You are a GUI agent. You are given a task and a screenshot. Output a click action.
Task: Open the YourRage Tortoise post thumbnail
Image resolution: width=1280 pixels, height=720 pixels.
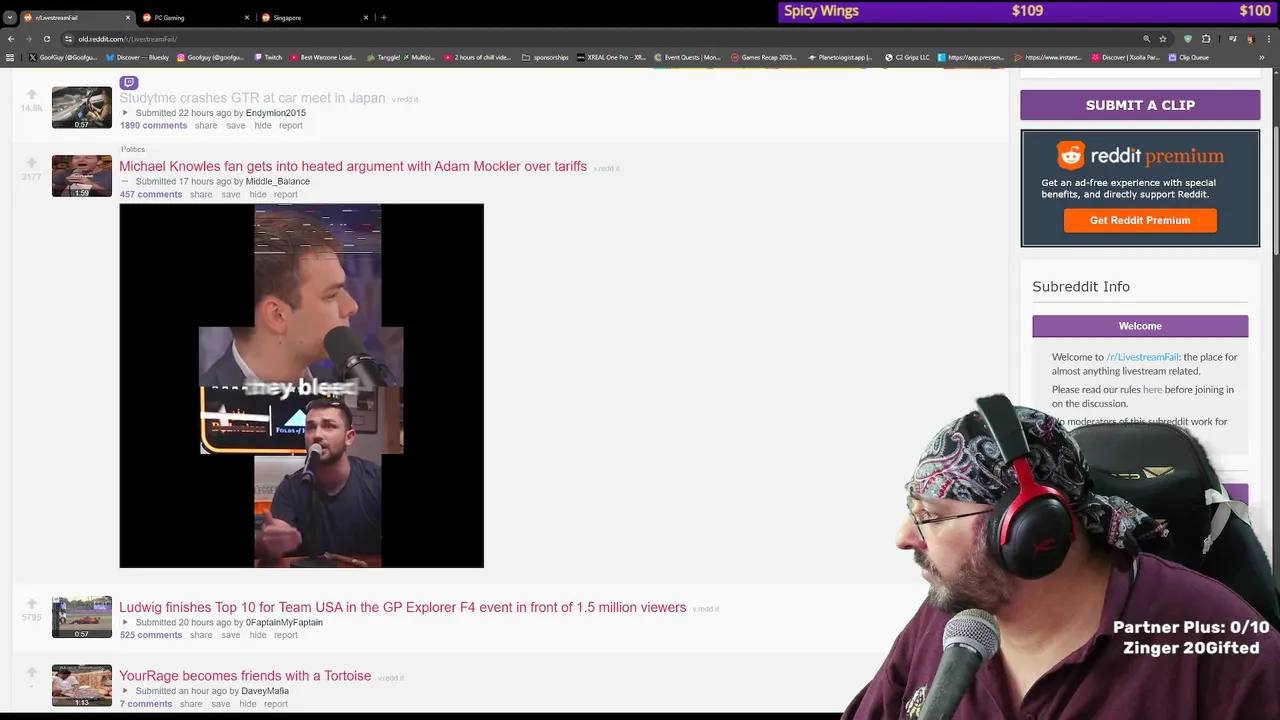click(x=82, y=685)
